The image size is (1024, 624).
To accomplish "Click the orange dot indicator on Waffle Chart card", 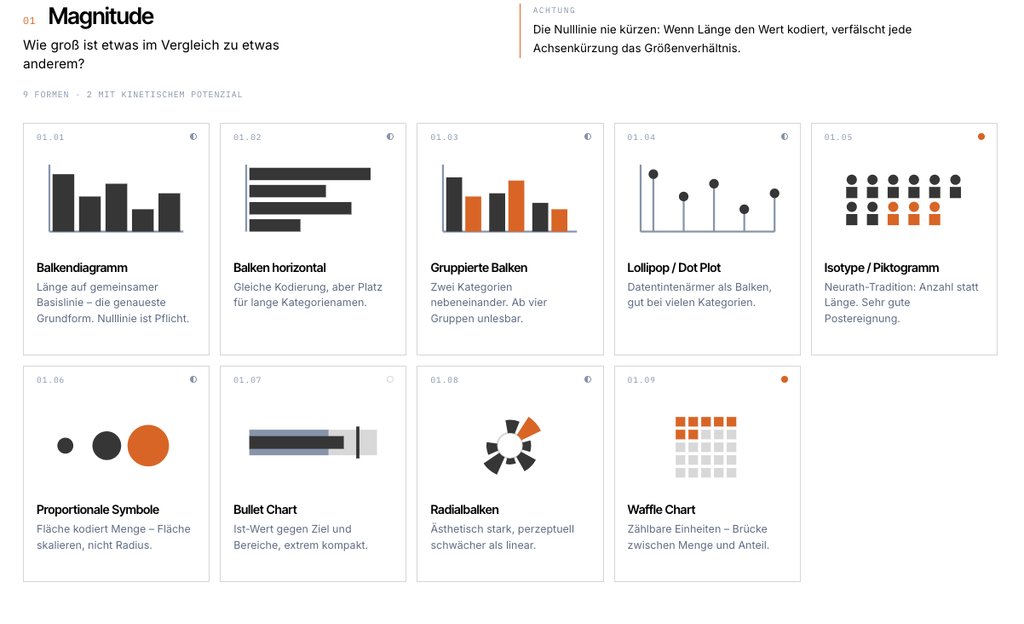I will pyautogui.click(x=784, y=379).
